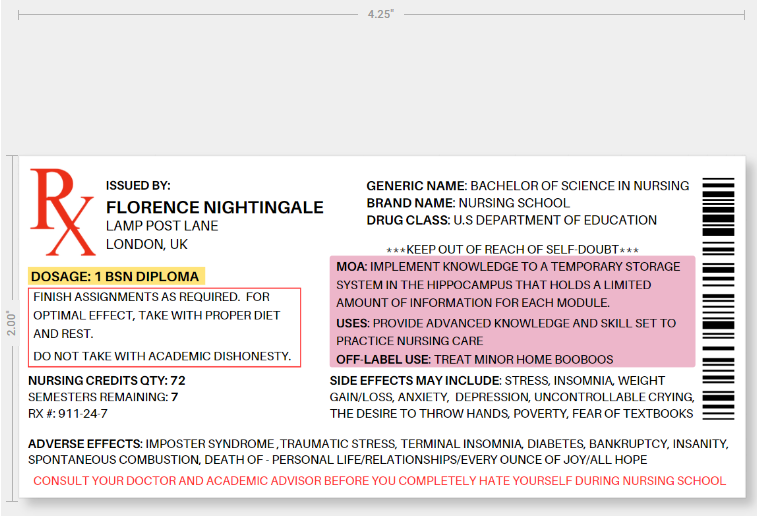Select the red CONSULT YOUR DOCTOR footer text
The height and width of the screenshot is (516, 757).
click(379, 481)
